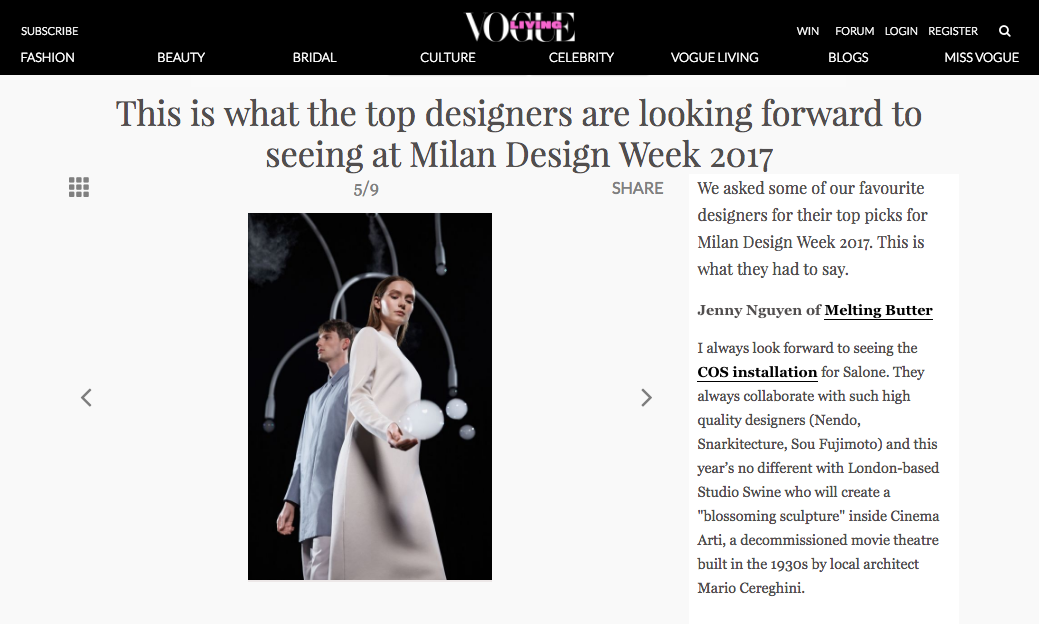Image resolution: width=1039 pixels, height=624 pixels.
Task: Open the Miss Vogue section
Action: pyautogui.click(x=981, y=58)
